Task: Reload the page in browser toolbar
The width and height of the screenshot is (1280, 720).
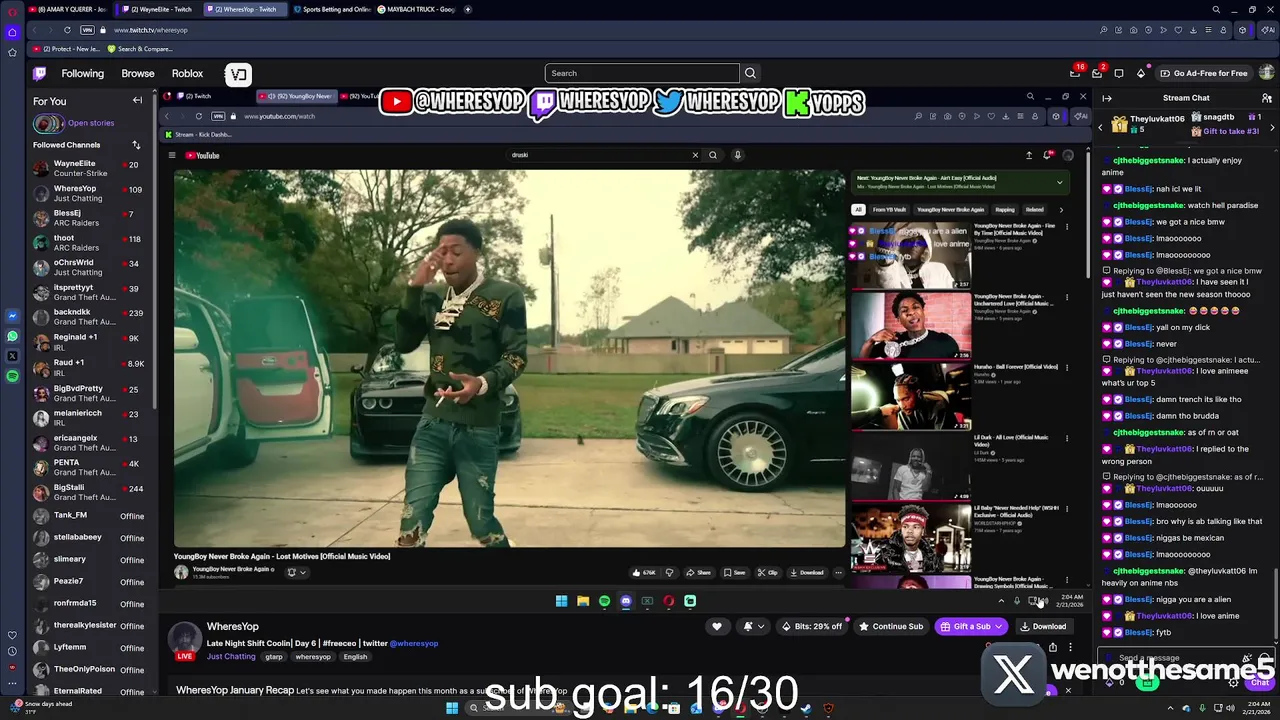Action: [x=67, y=30]
